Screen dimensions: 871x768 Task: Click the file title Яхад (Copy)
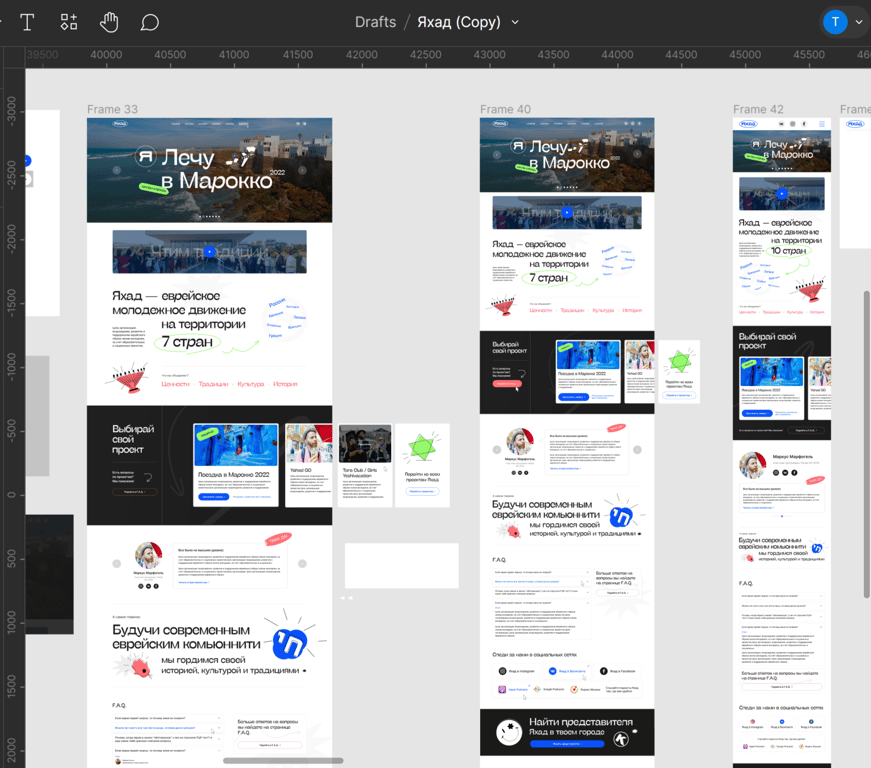pyautogui.click(x=459, y=22)
